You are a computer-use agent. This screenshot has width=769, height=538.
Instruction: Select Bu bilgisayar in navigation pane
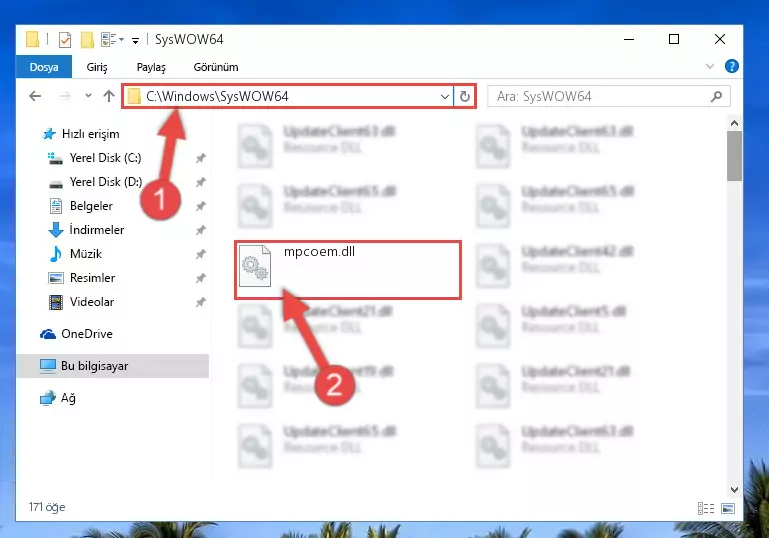pos(95,366)
